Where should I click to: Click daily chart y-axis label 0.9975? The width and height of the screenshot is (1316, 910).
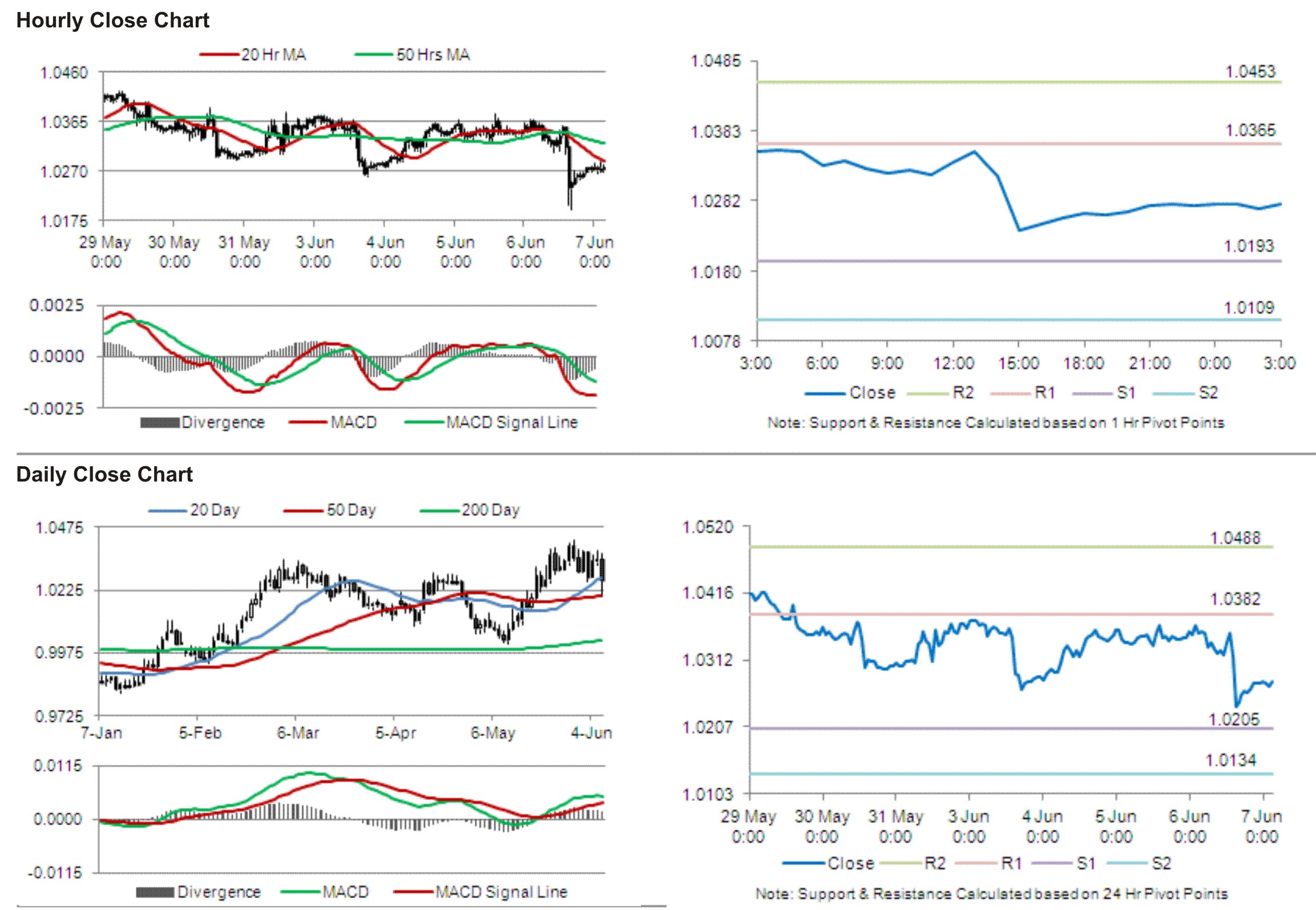pos(60,653)
